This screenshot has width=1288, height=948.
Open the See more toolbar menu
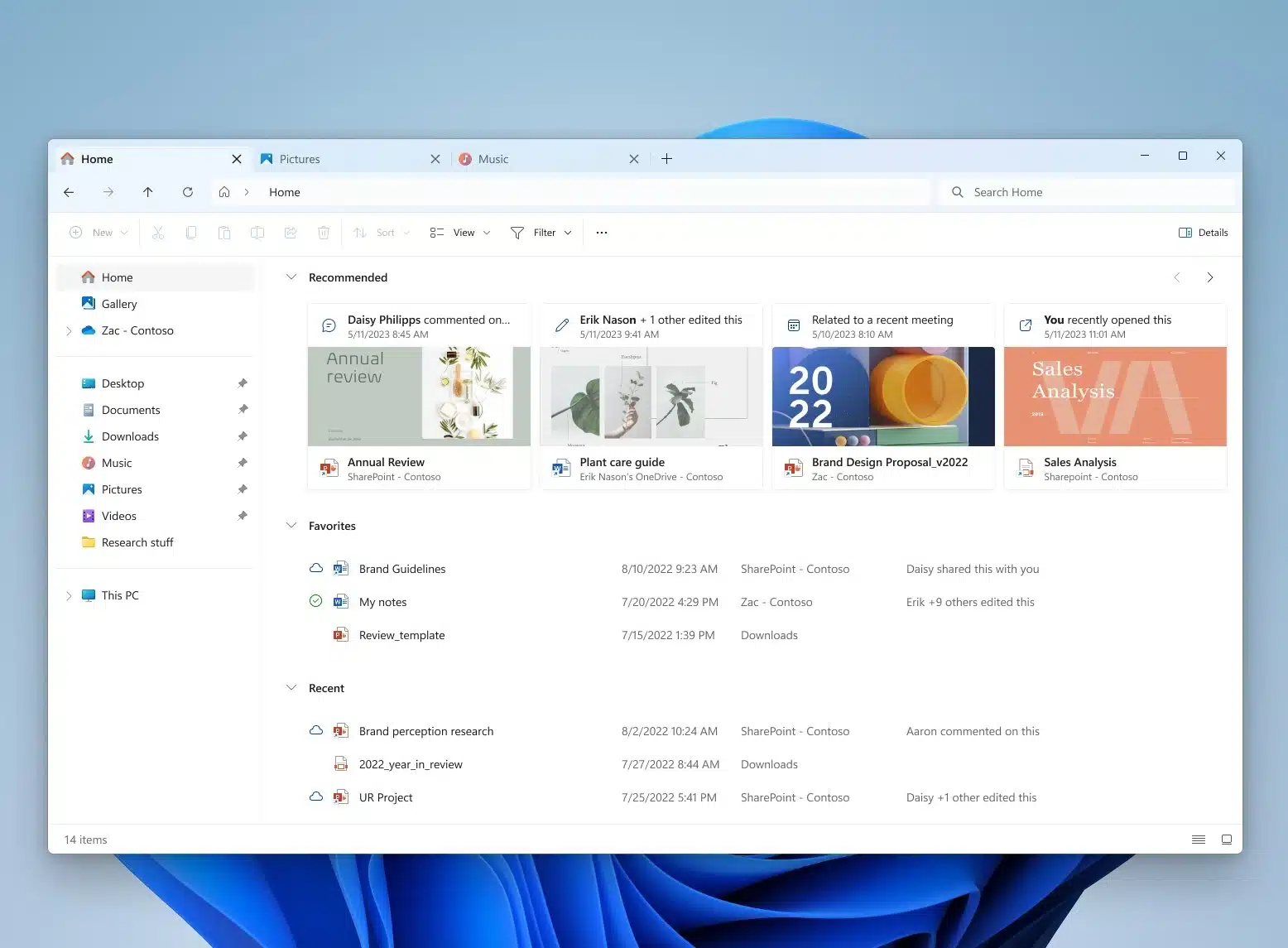pyautogui.click(x=601, y=233)
